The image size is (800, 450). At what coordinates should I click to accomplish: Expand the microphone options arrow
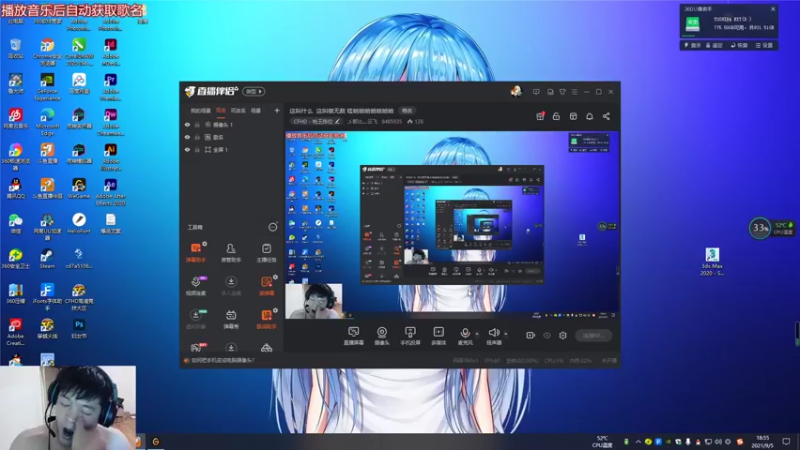(x=477, y=334)
